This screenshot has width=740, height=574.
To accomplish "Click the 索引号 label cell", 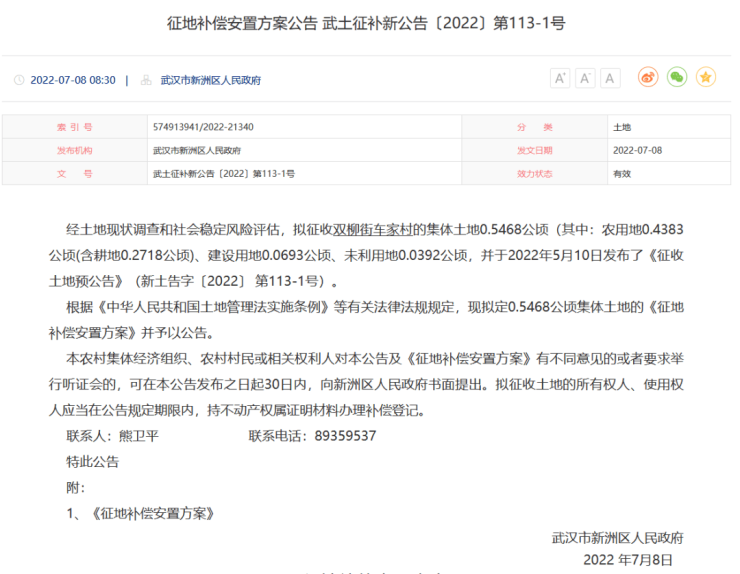I will point(75,127).
